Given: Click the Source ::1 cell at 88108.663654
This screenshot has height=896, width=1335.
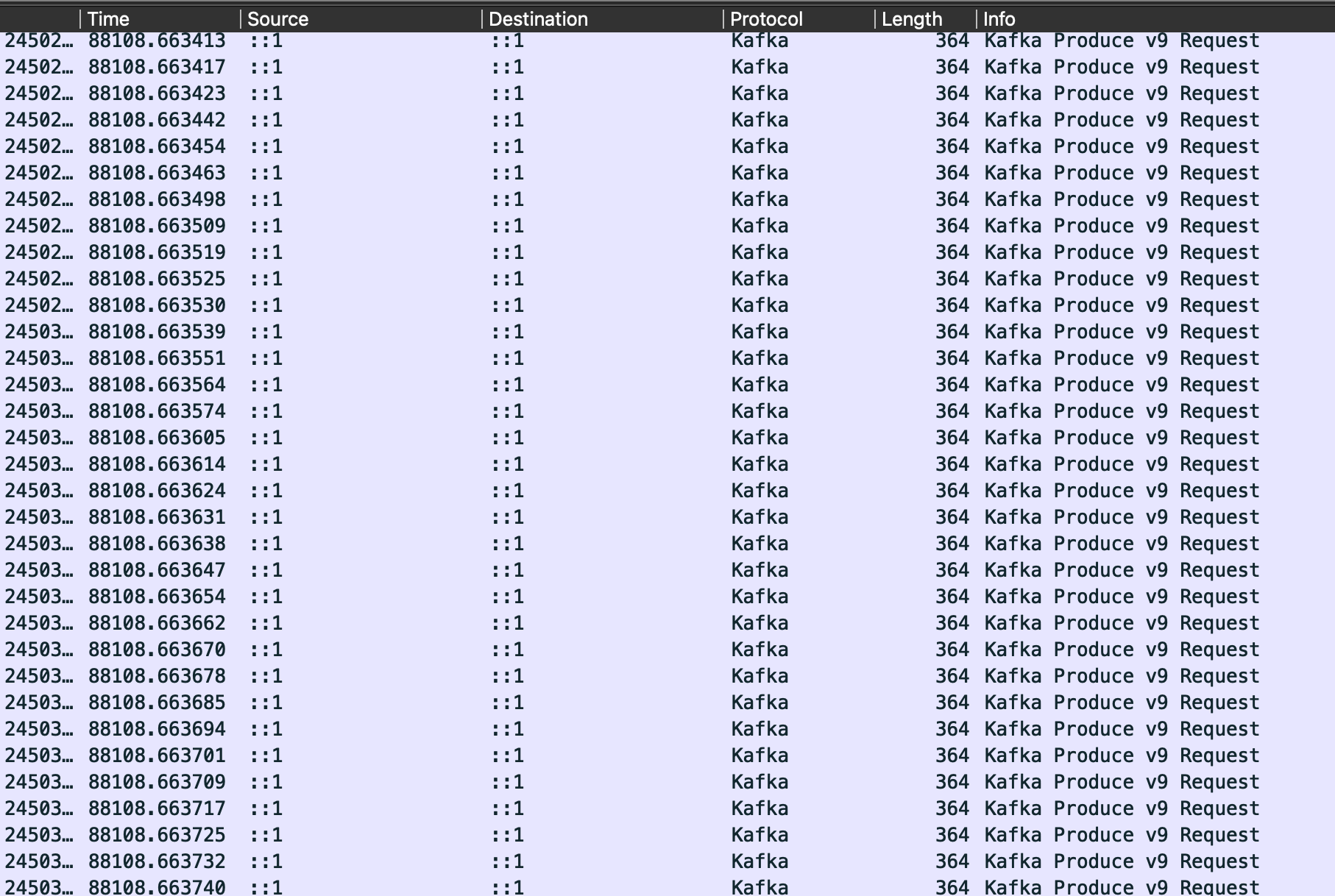Looking at the screenshot, I should tap(266, 597).
